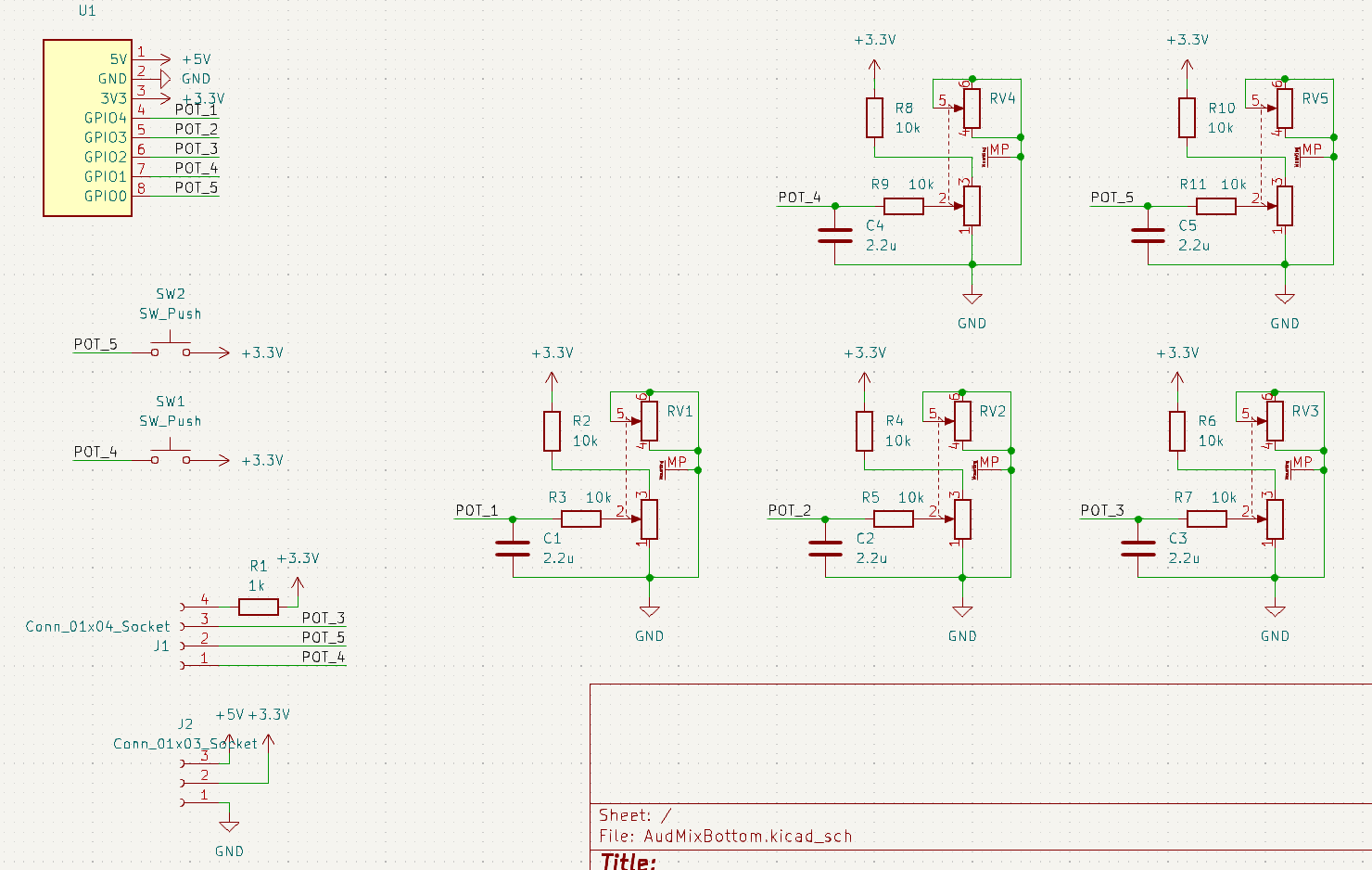This screenshot has width=1372, height=870.
Task: Select the 2.2u value of capacitor C4
Action: (882, 246)
